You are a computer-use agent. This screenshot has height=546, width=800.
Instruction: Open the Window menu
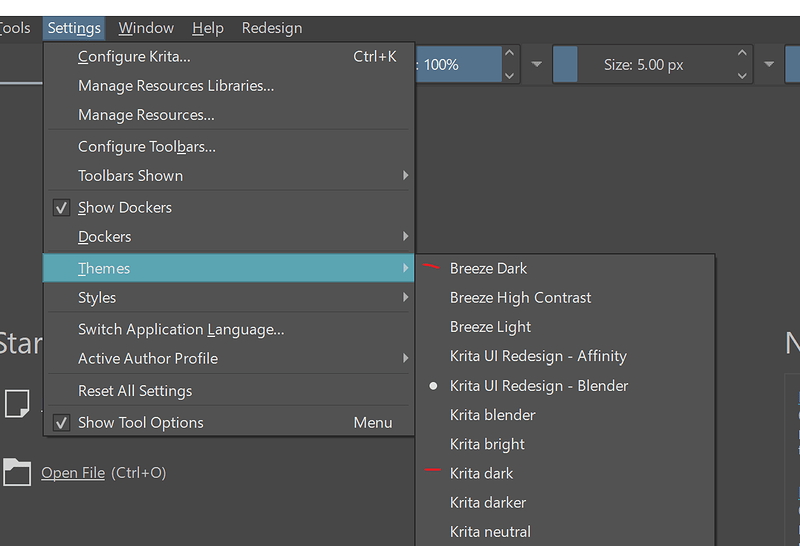pos(146,28)
